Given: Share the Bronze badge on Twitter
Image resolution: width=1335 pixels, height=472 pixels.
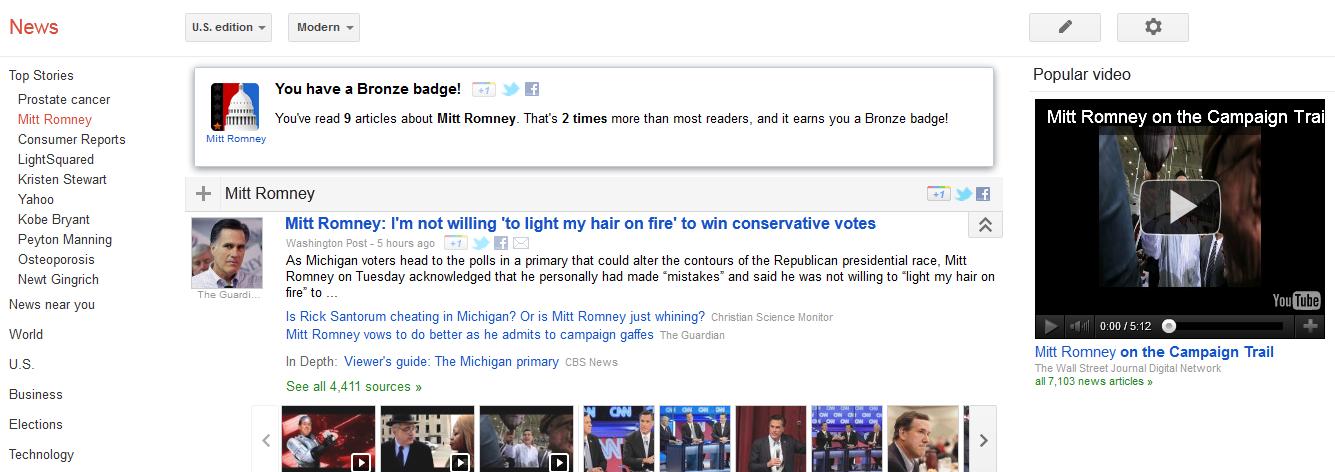Looking at the screenshot, I should [510, 89].
